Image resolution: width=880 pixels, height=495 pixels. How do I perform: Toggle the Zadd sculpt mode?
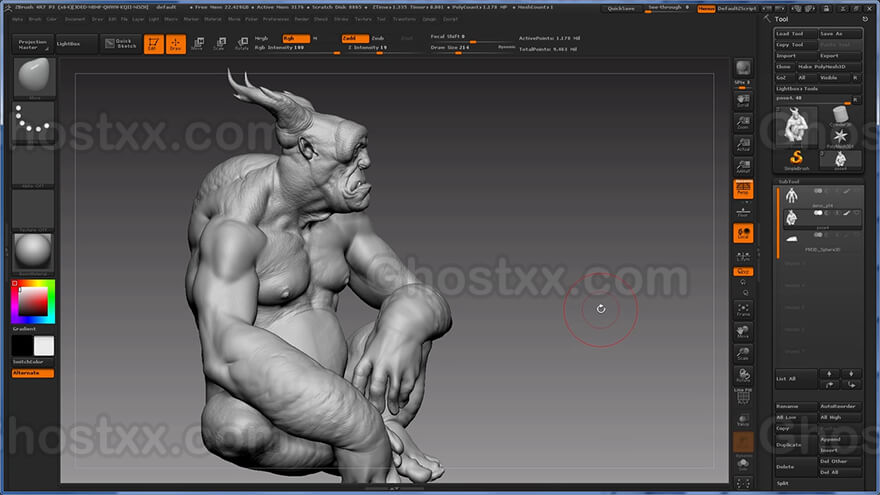pyautogui.click(x=355, y=38)
